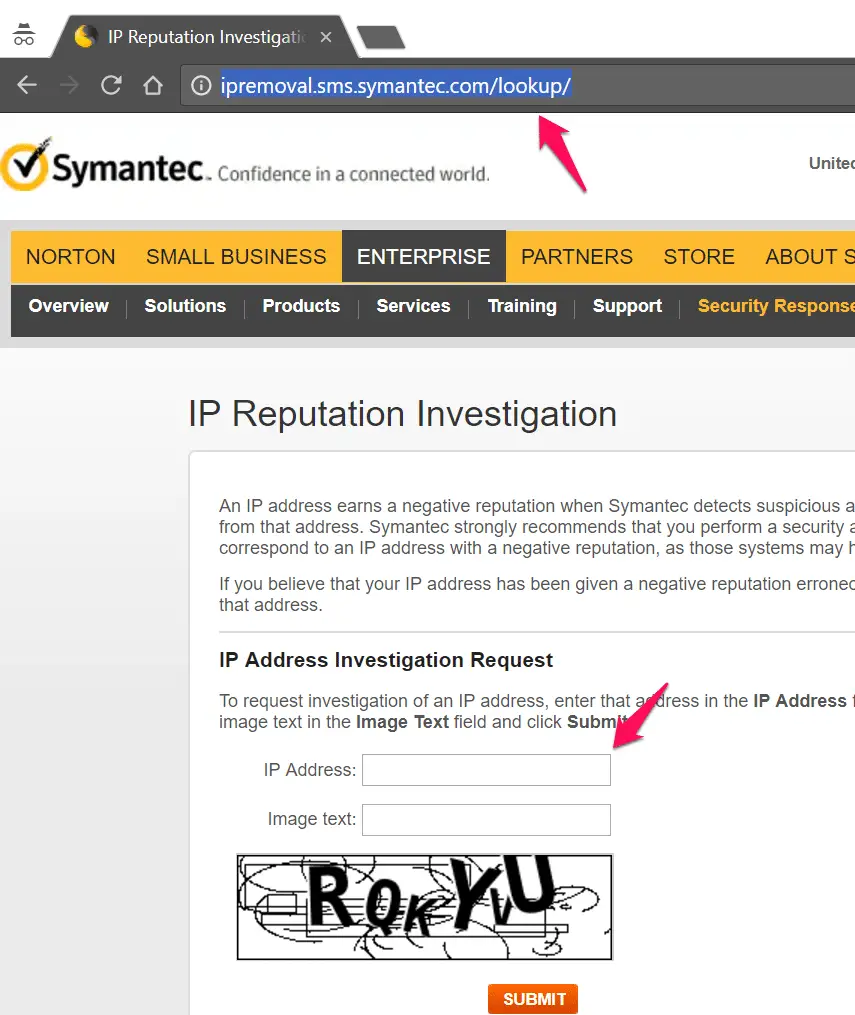855x1015 pixels.
Task: Click the 'Confidence in a connected world.' tagline
Action: click(353, 173)
